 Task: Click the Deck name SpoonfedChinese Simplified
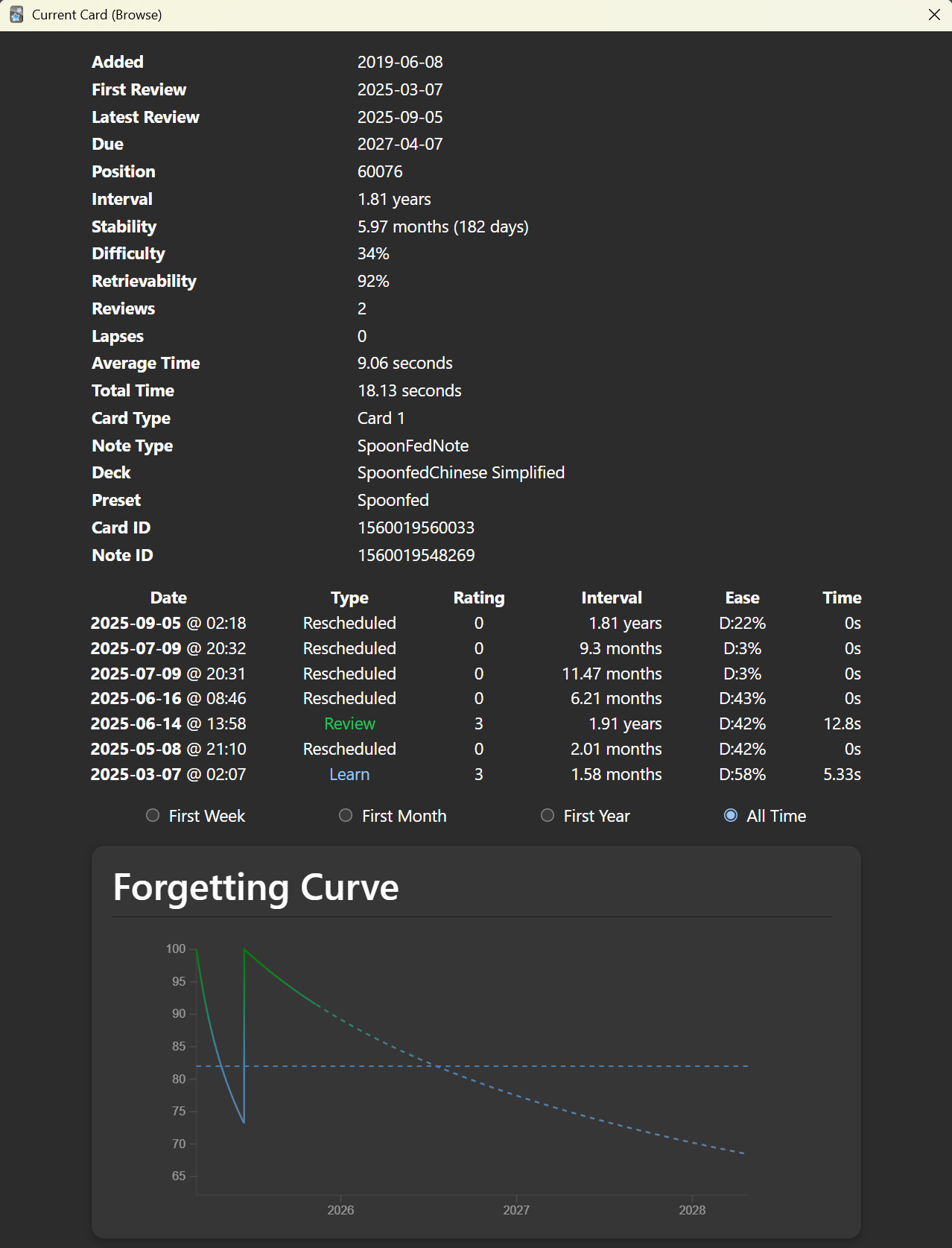point(460,472)
